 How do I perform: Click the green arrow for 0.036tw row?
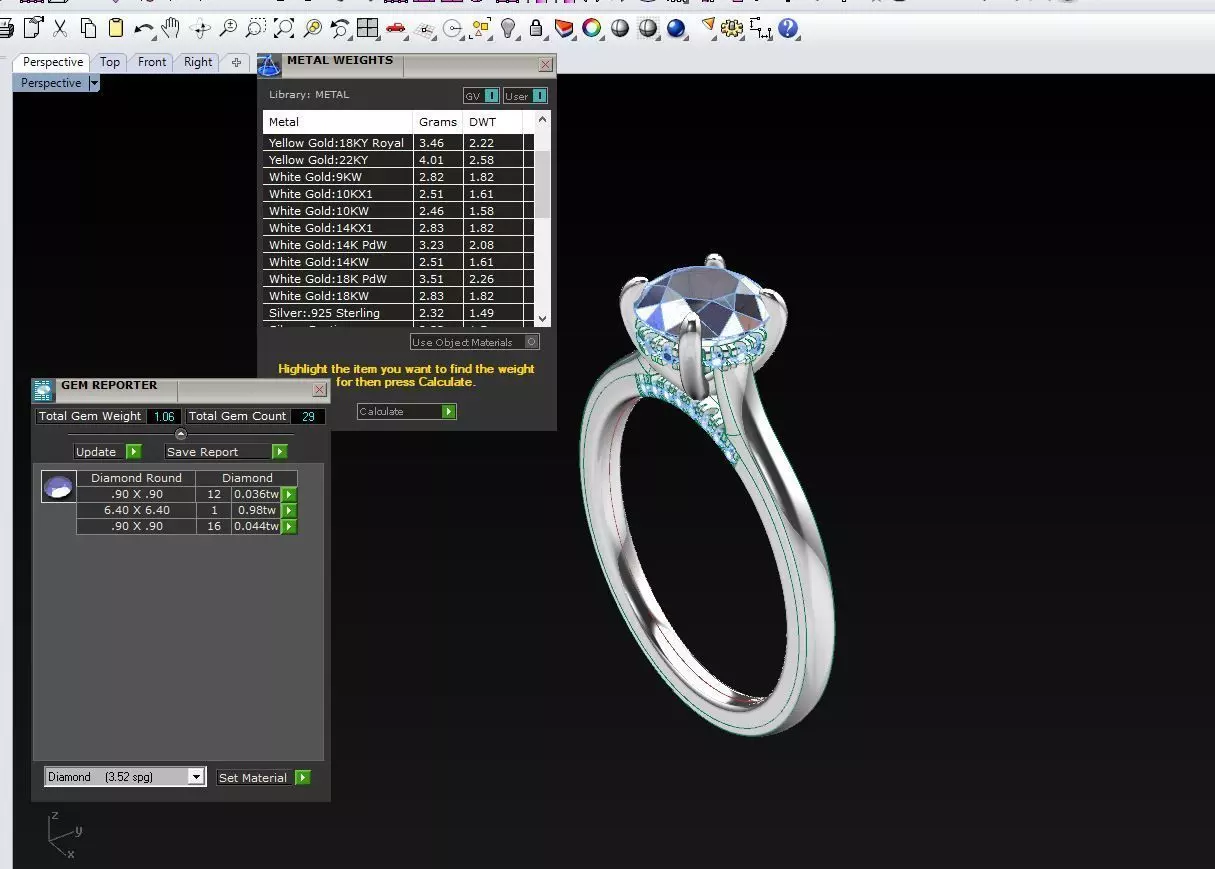point(289,494)
